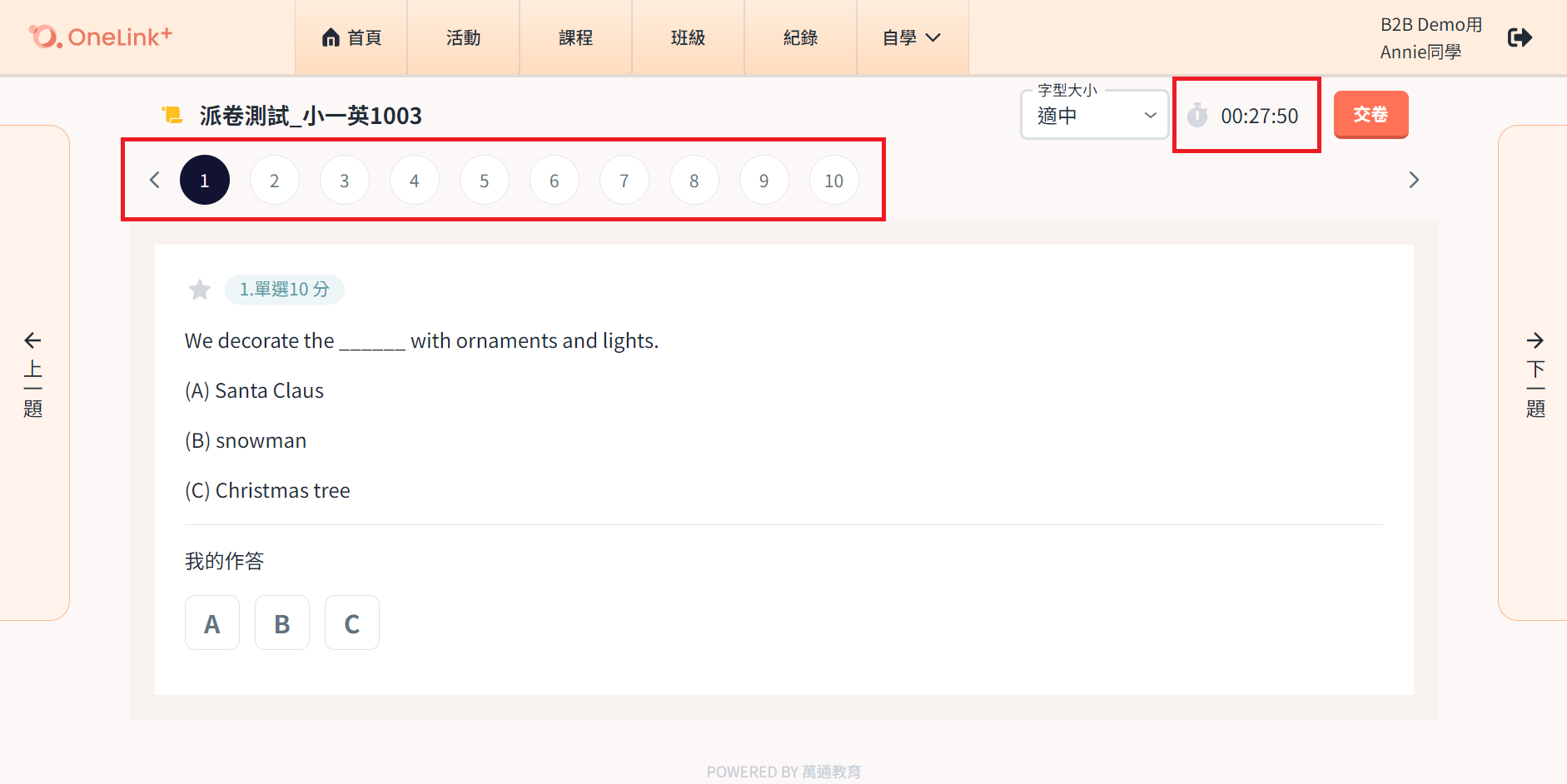
Task: Open the 活動 menu item
Action: pyautogui.click(x=464, y=37)
